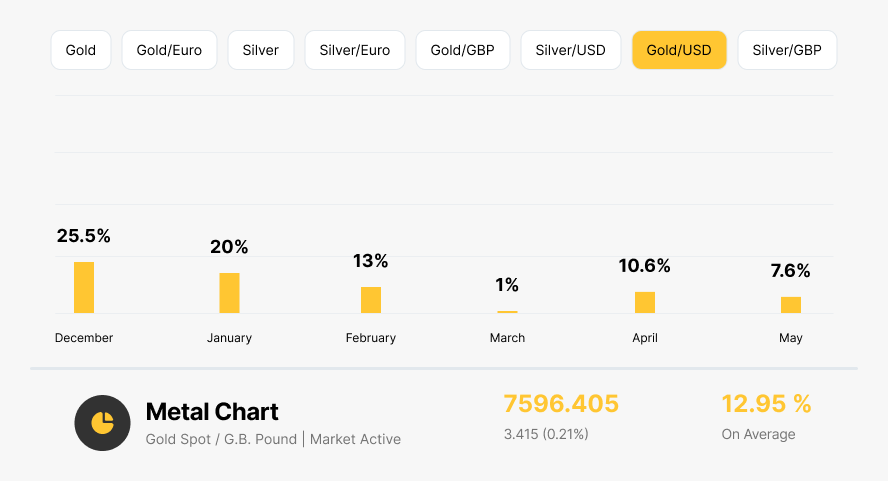Switch to Silver/USD tab
Image resolution: width=888 pixels, height=482 pixels.
(x=571, y=50)
